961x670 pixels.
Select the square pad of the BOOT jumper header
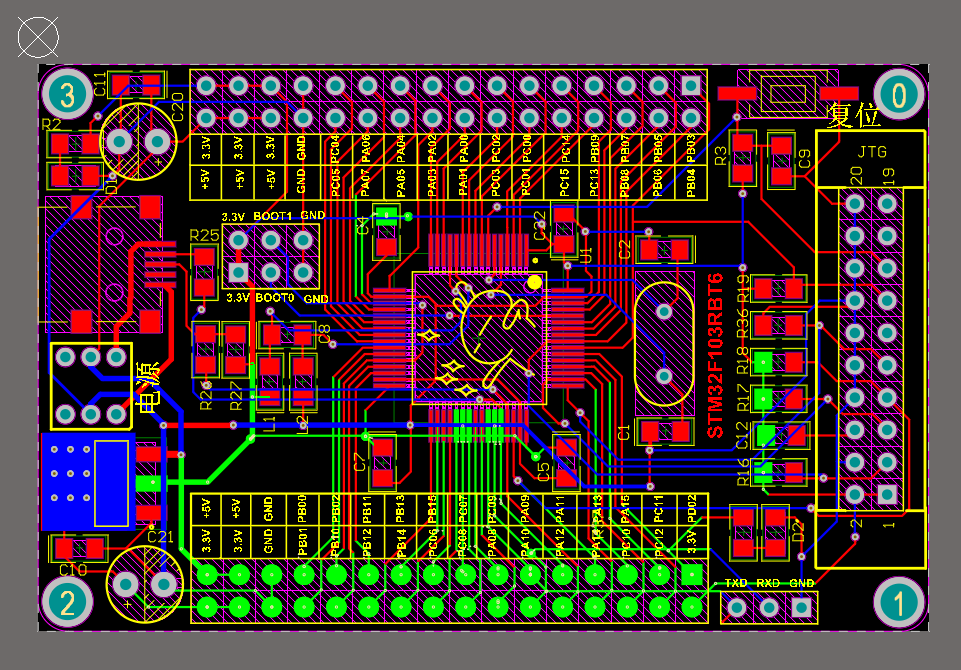pyautogui.click(x=238, y=272)
